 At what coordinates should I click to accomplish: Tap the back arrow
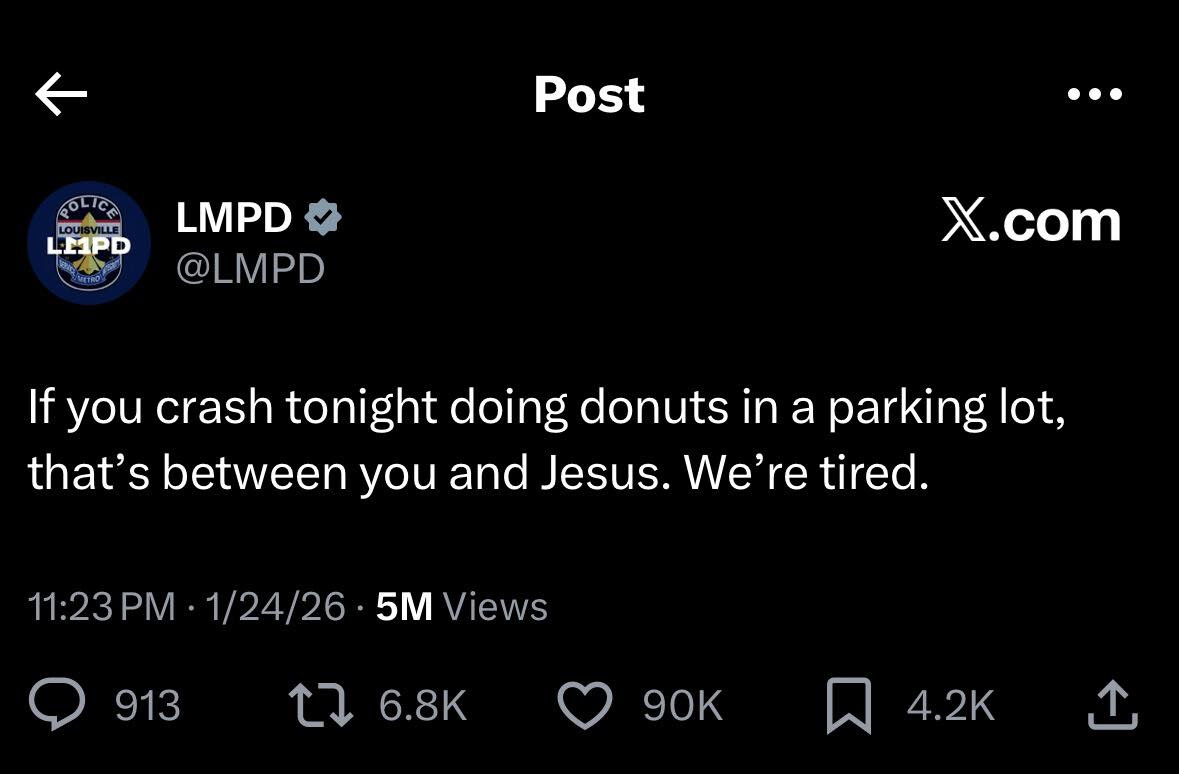(x=61, y=95)
